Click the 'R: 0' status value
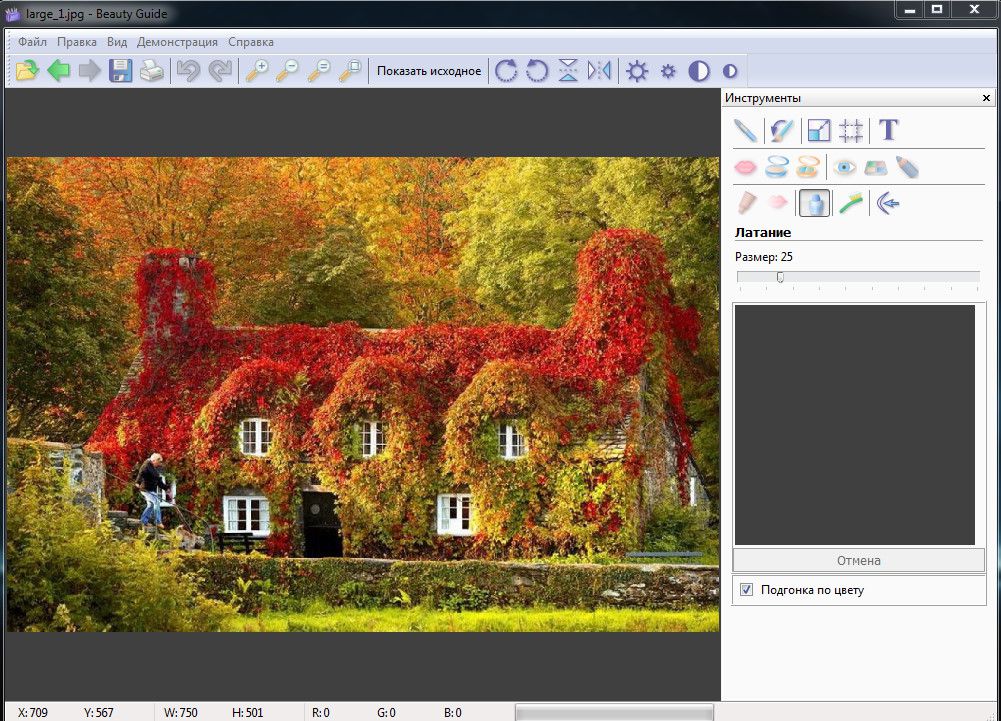This screenshot has width=1001, height=721. click(x=320, y=712)
